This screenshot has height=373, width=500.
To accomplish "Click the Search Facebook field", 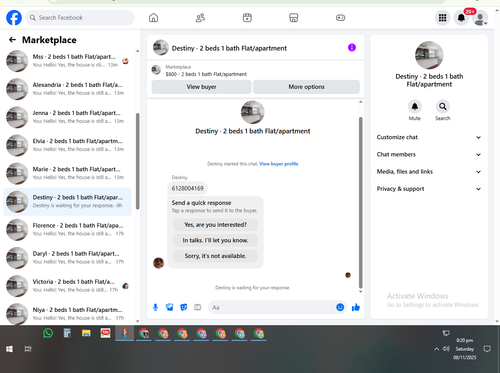I will coord(80,18).
